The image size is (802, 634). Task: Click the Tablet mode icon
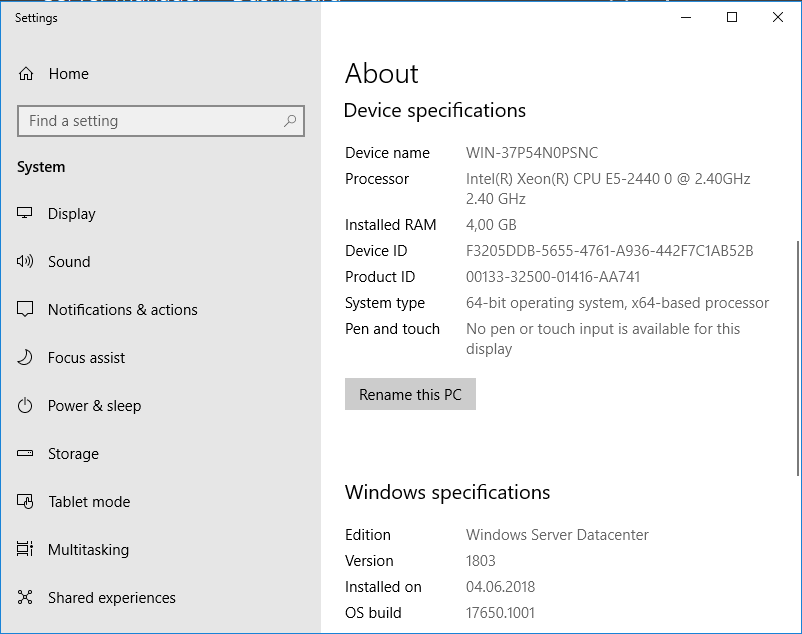click(25, 501)
